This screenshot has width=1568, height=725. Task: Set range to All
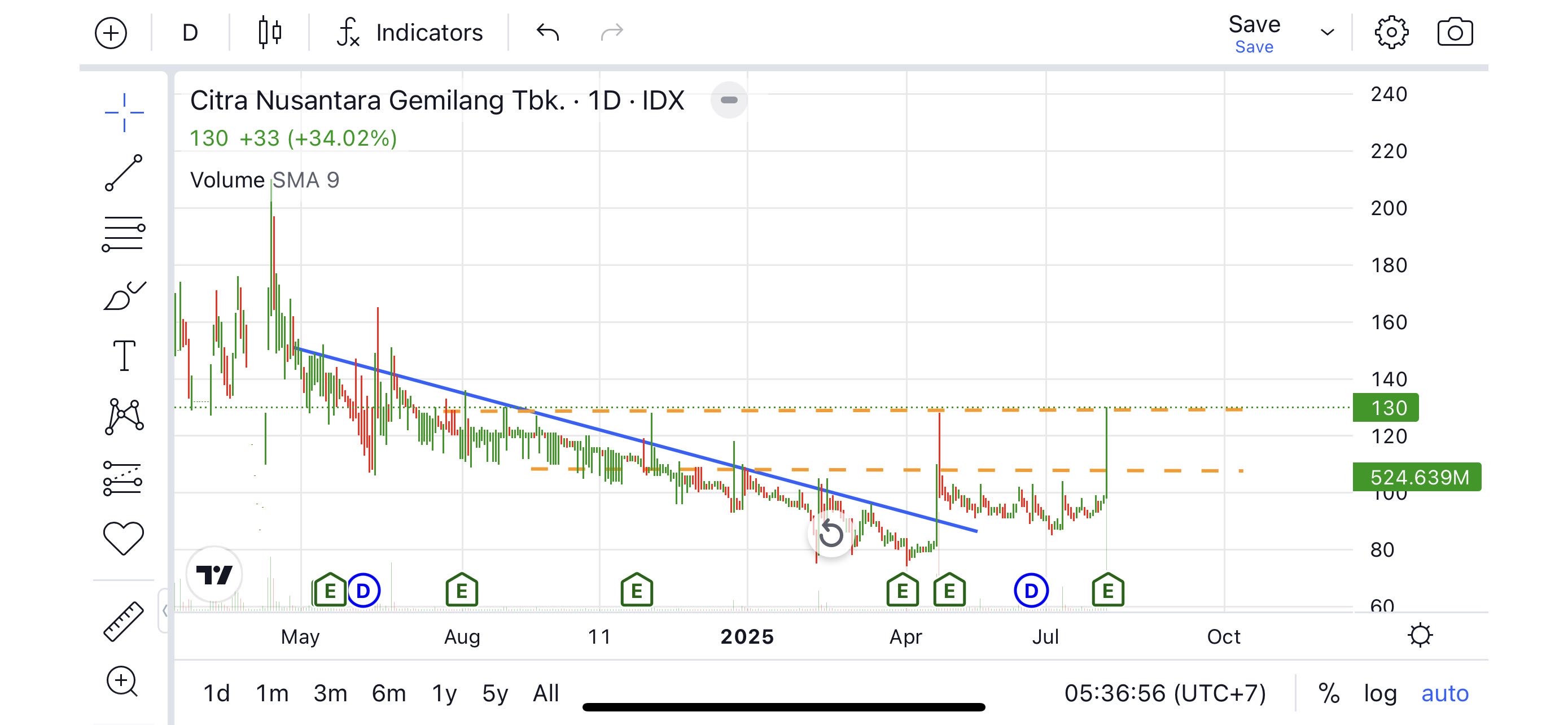[x=546, y=693]
